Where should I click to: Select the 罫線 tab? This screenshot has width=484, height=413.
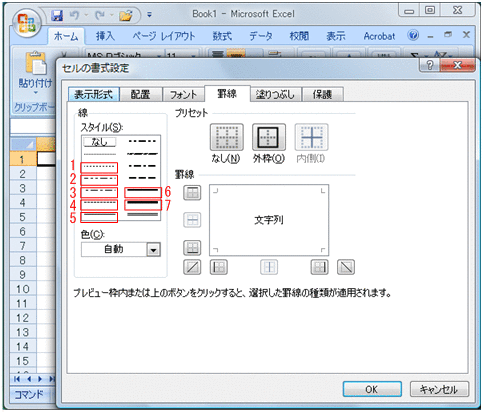point(227,94)
